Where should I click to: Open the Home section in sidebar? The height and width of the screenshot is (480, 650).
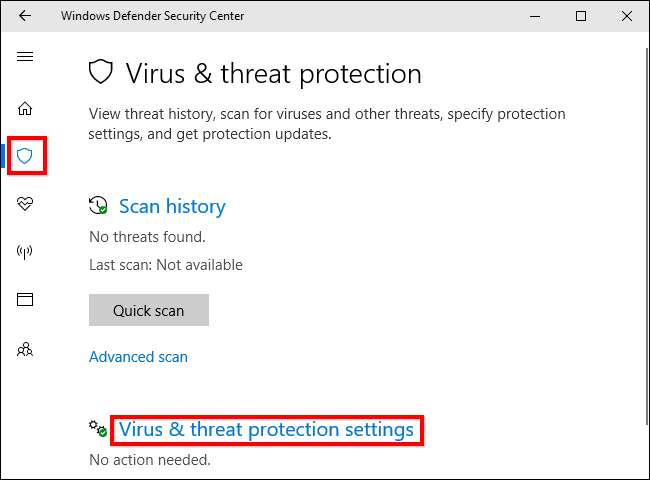tap(25, 108)
